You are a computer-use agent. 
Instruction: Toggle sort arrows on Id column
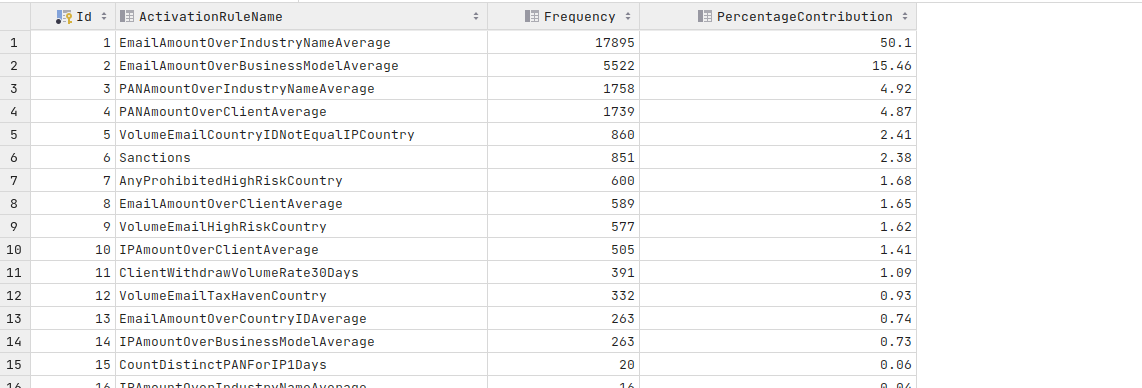tap(103, 17)
